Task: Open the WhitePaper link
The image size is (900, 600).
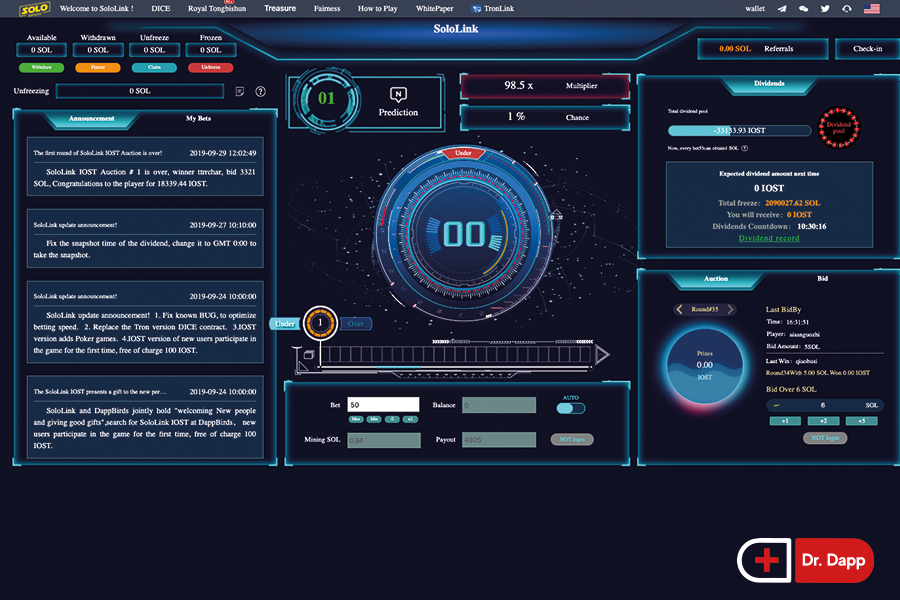Action: point(435,9)
